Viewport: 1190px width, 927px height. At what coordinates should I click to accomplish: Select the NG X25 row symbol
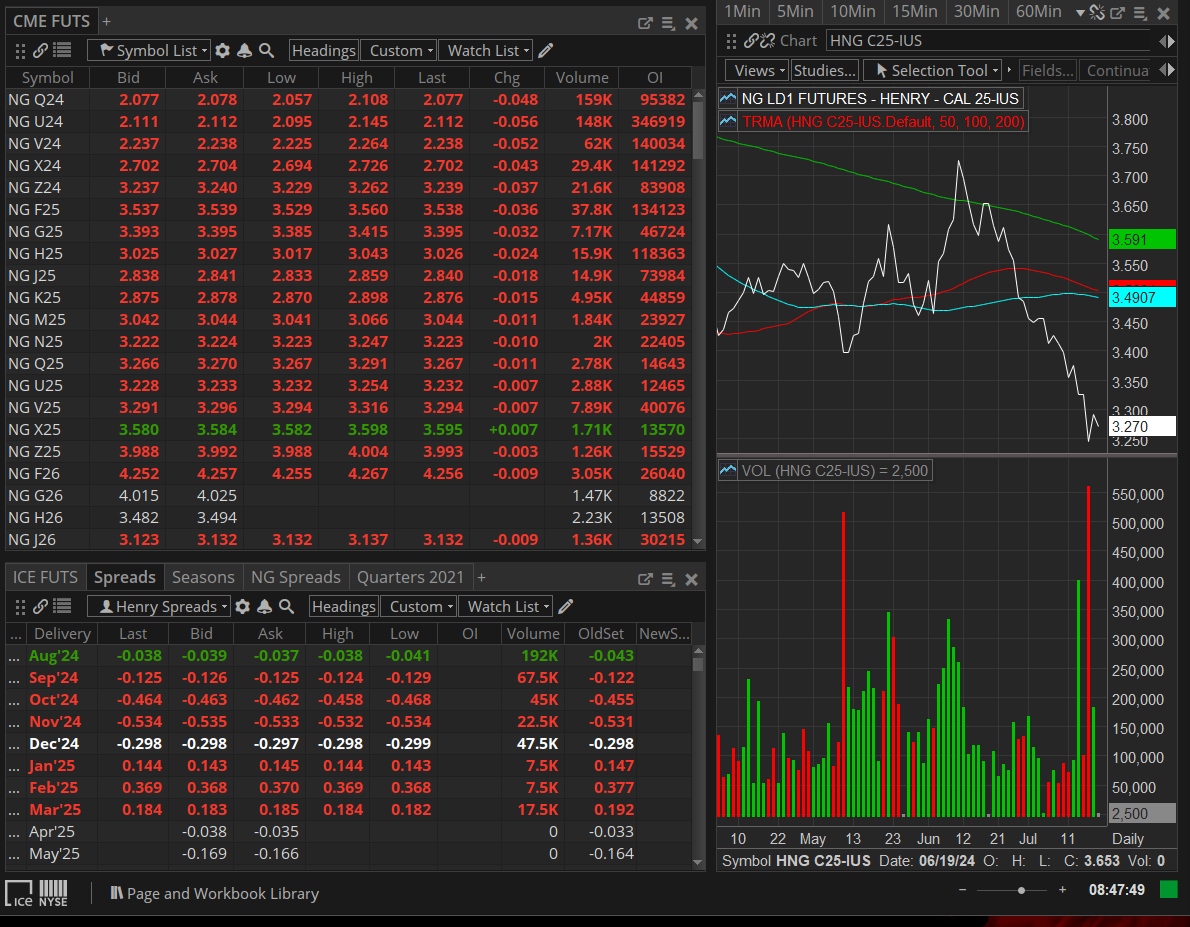tap(35, 429)
